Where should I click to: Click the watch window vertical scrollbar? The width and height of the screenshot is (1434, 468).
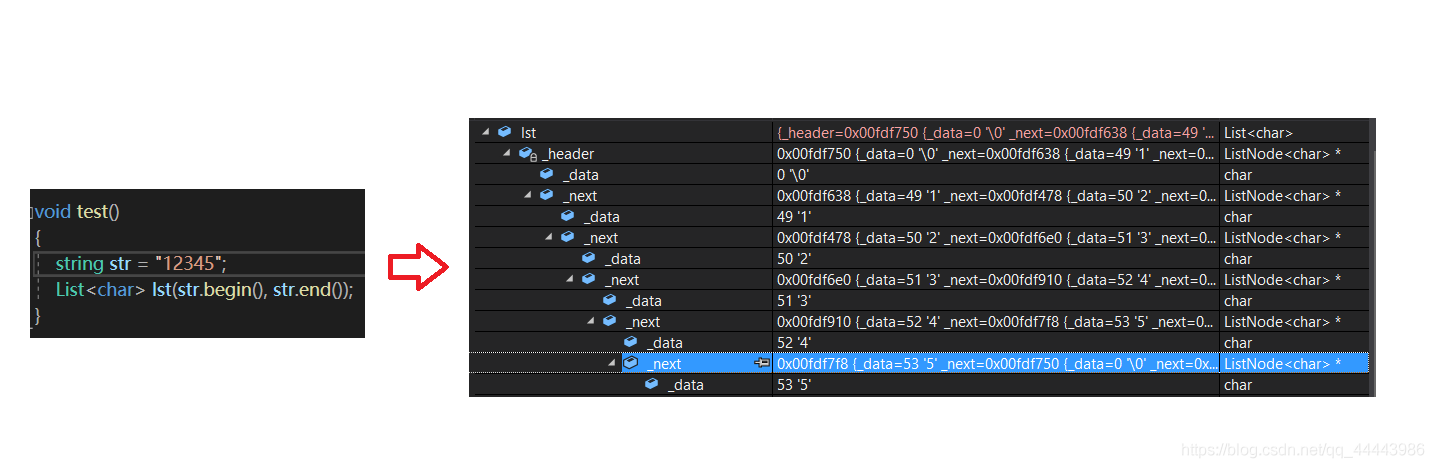pos(1372,258)
